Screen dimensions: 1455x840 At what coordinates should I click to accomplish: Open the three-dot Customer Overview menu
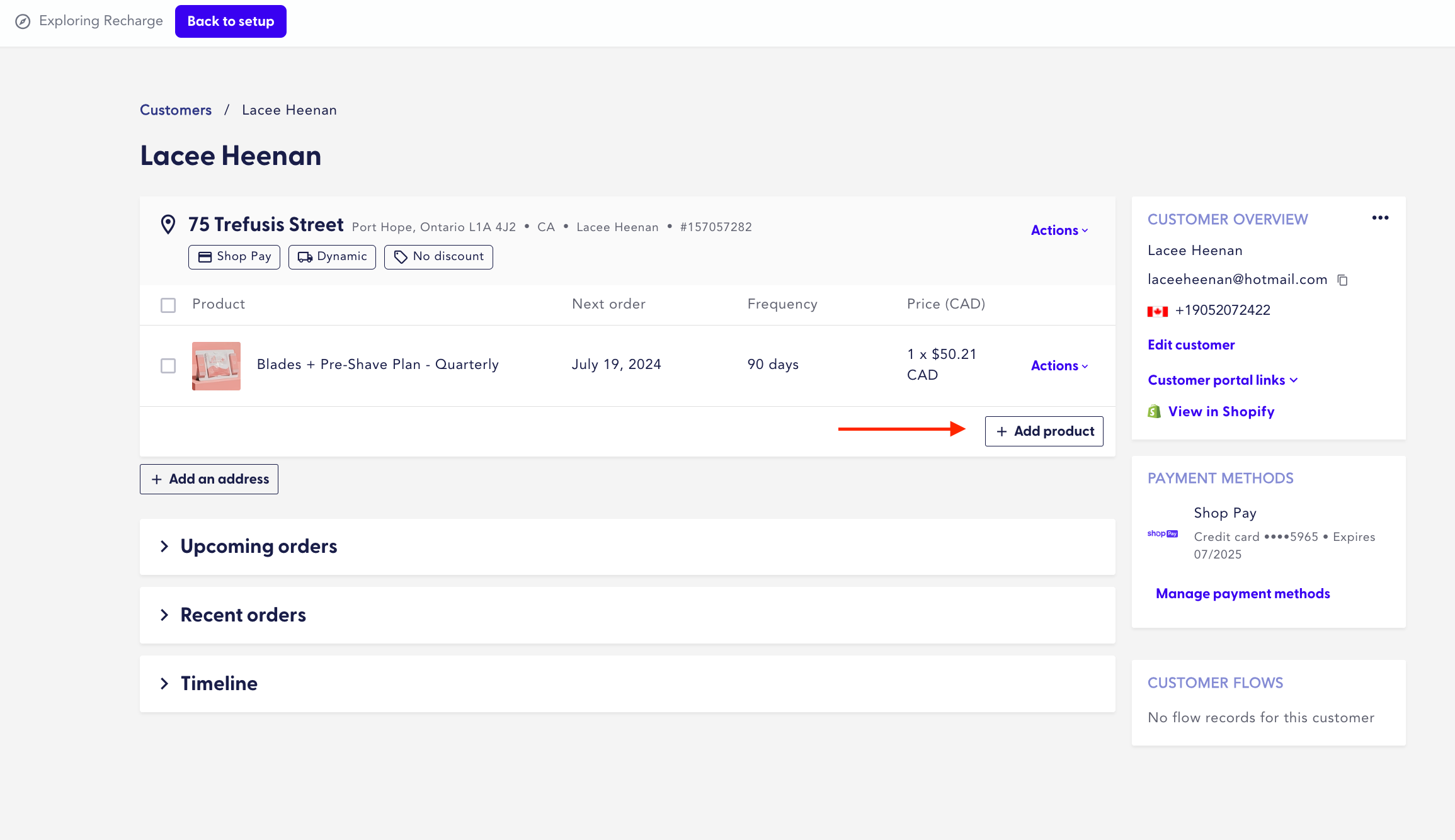point(1380,218)
